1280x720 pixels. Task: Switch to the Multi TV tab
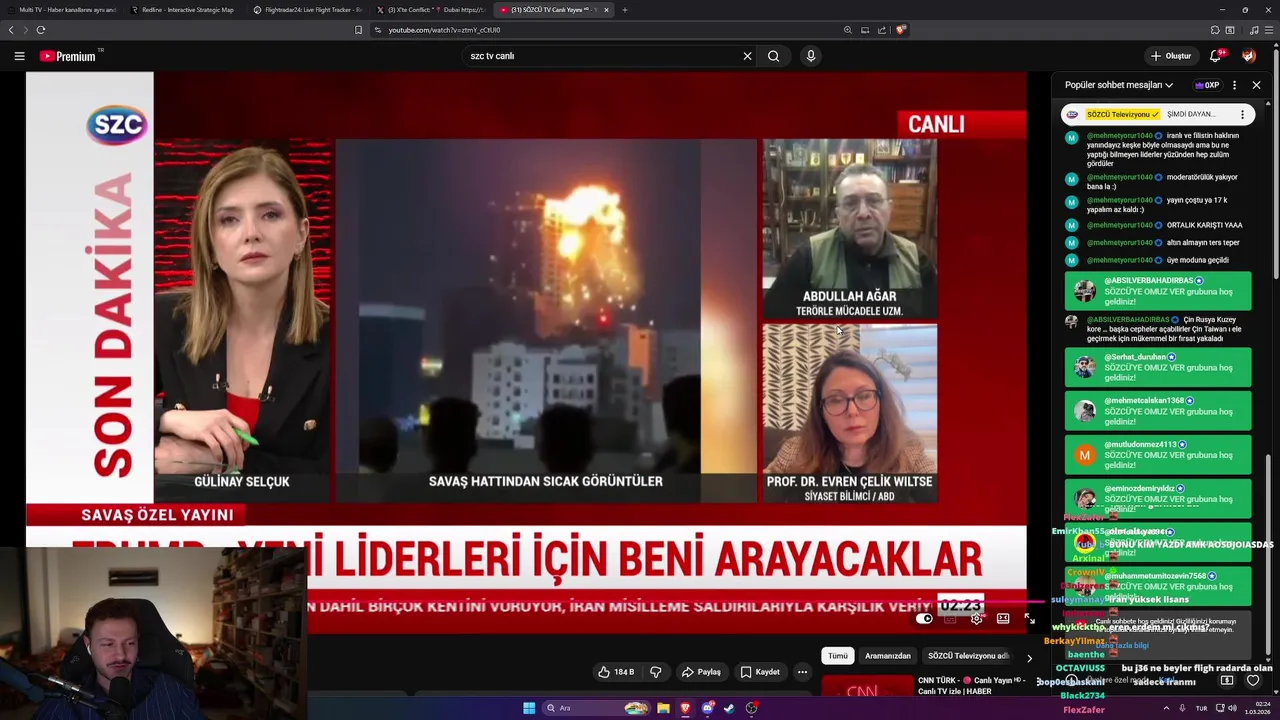point(60,10)
